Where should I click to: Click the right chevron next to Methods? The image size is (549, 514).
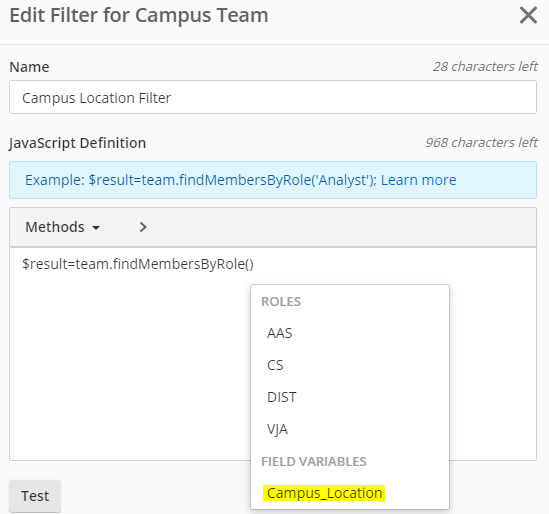(x=143, y=227)
